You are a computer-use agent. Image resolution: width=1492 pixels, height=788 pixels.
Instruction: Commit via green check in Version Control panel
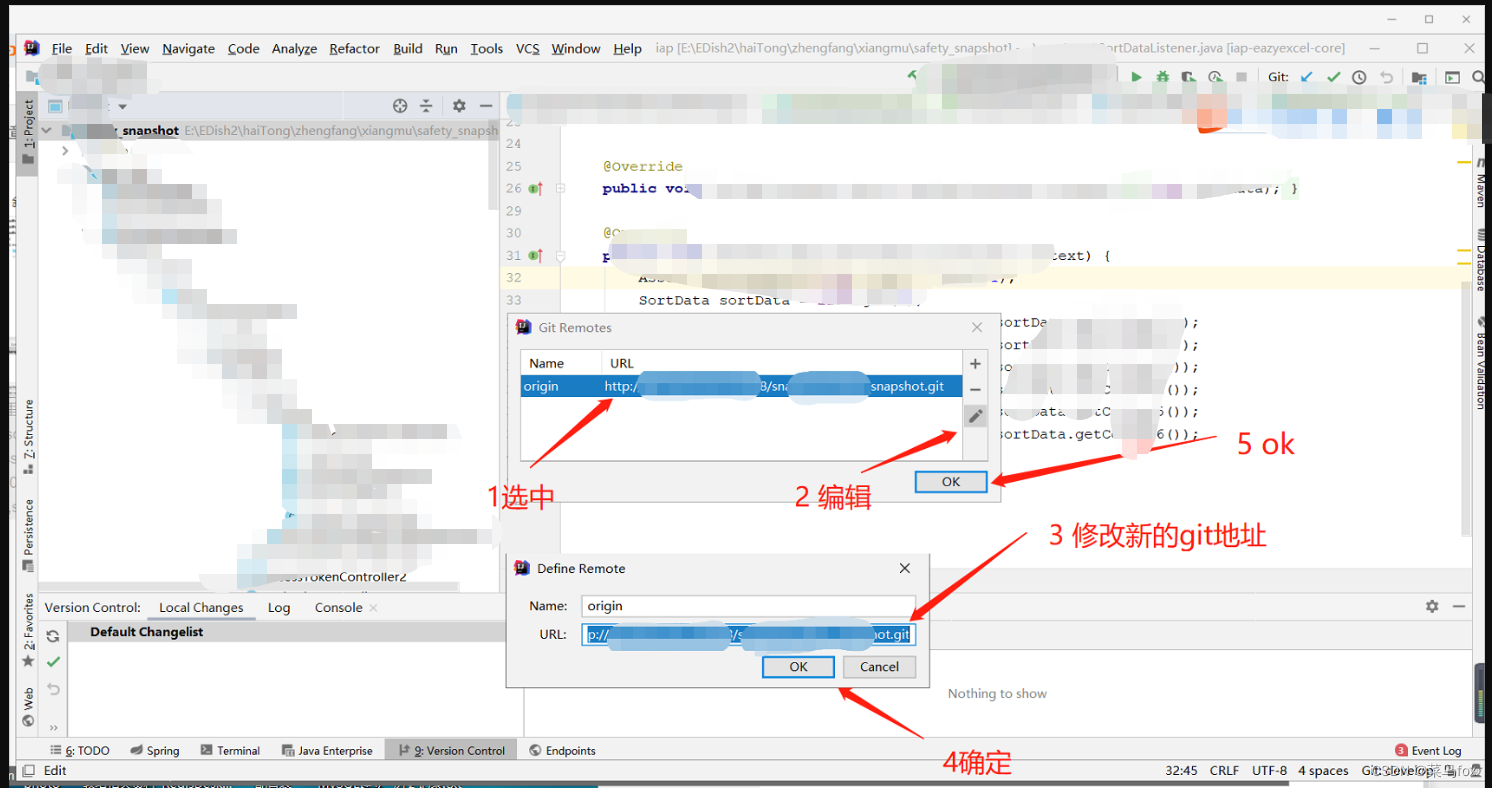pyautogui.click(x=53, y=662)
